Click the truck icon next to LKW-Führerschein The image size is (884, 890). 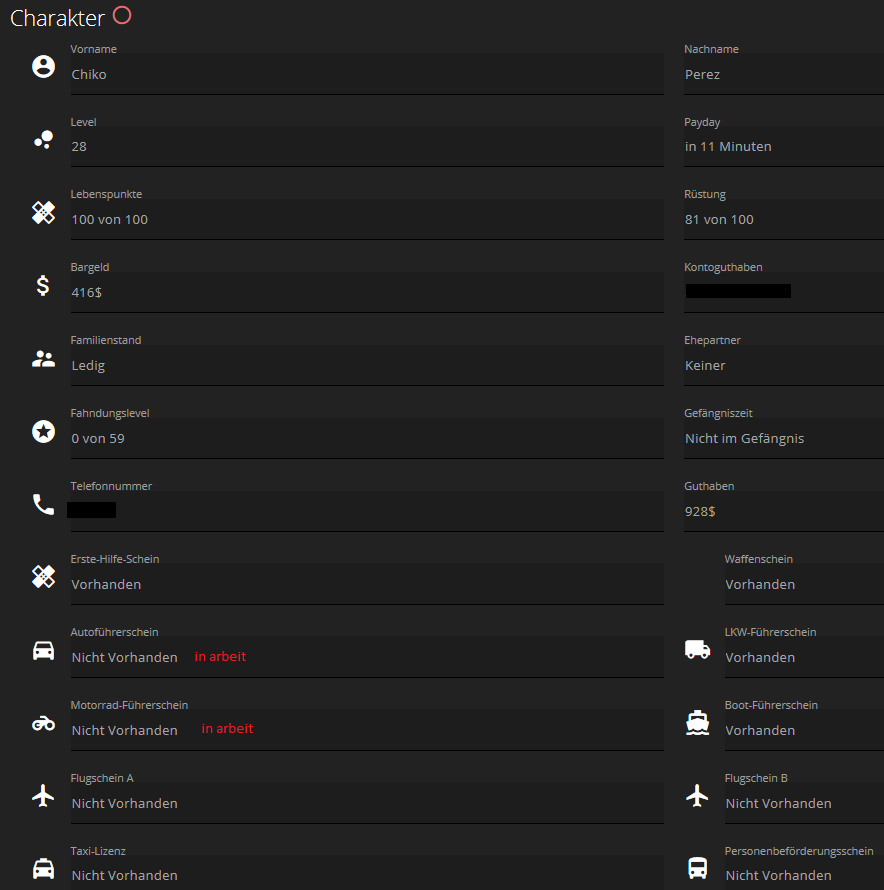point(697,649)
